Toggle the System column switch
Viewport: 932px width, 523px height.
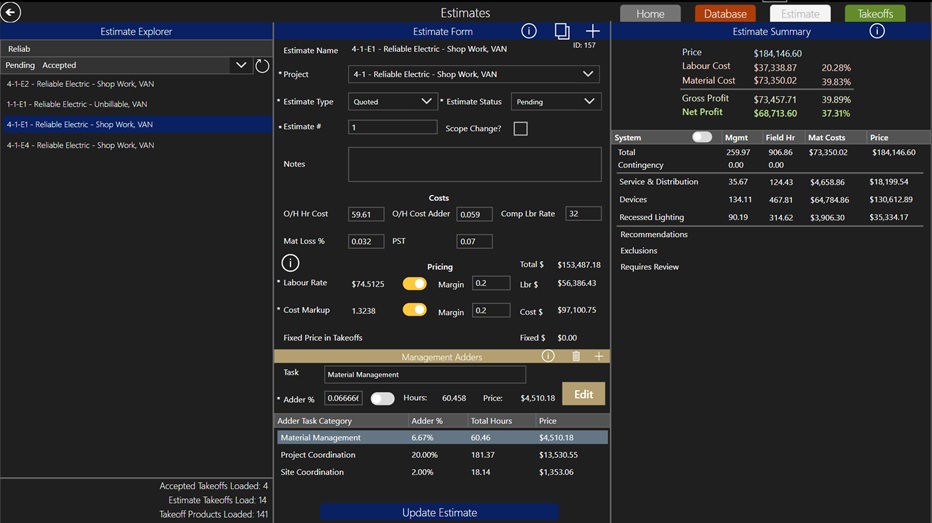pyautogui.click(x=702, y=137)
